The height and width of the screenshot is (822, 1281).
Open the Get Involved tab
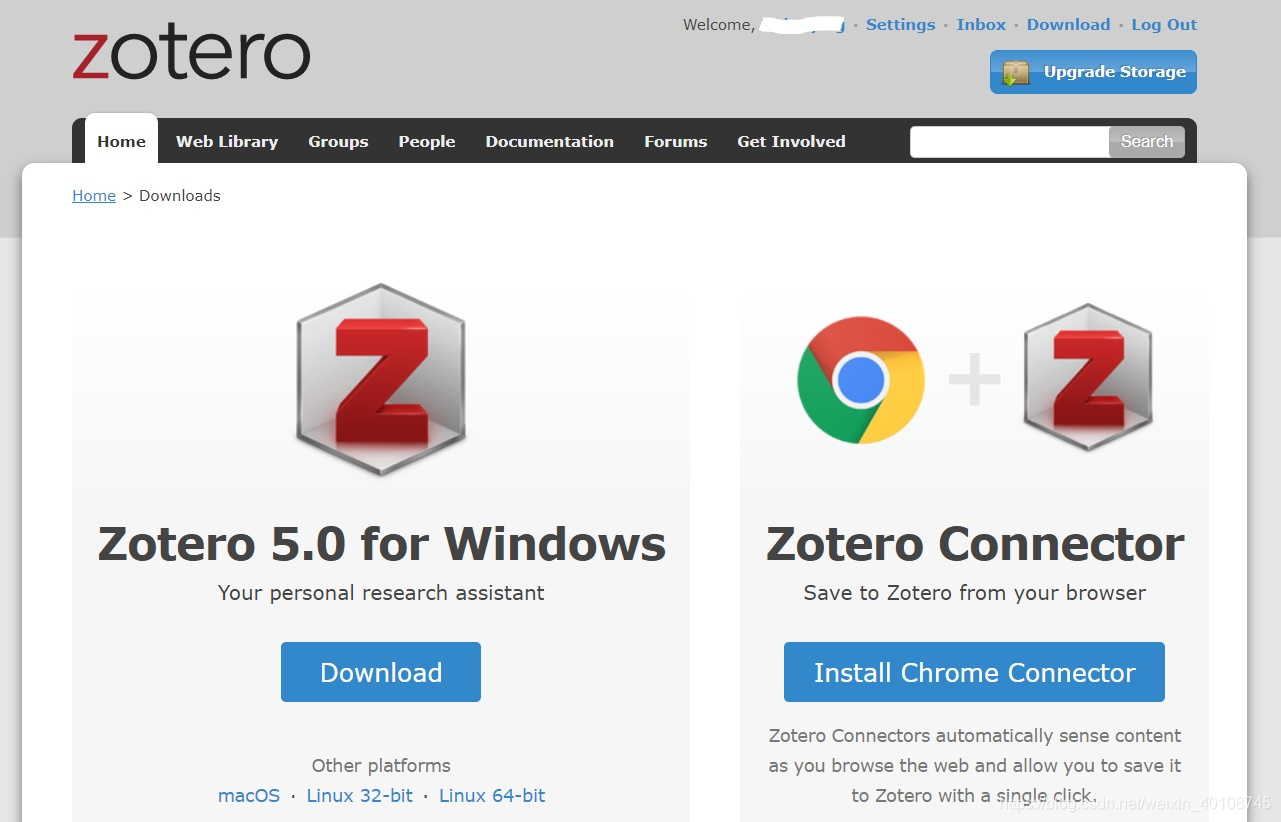click(x=791, y=142)
